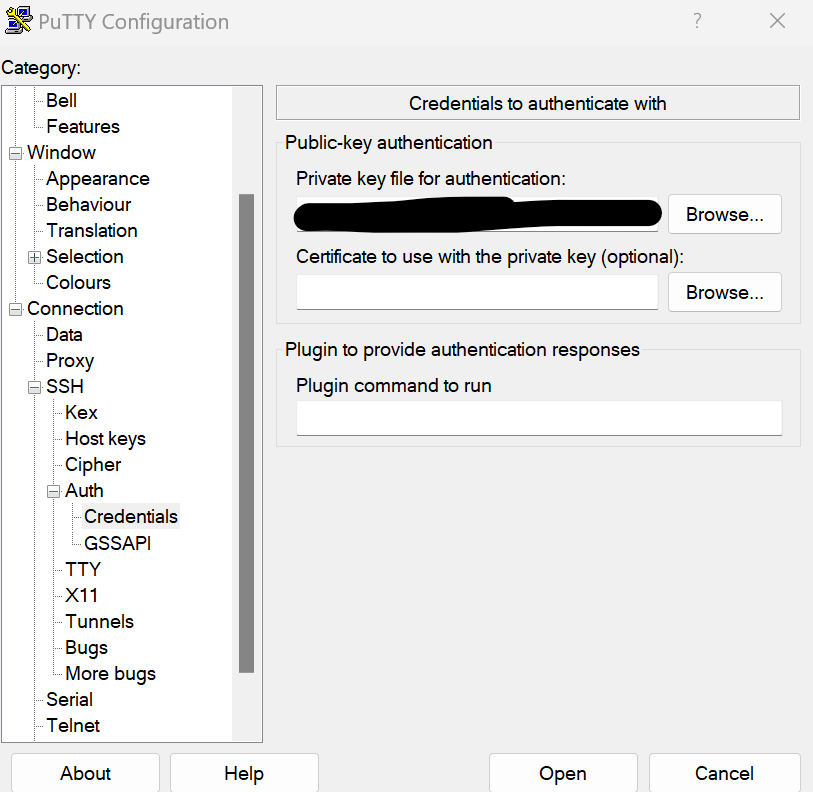
Task: Open the SSH session
Action: (563, 773)
